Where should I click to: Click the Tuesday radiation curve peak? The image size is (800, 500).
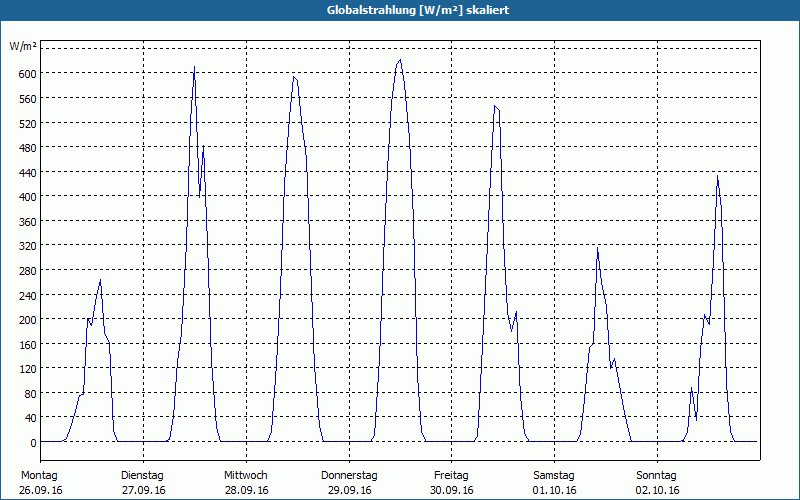194,67
